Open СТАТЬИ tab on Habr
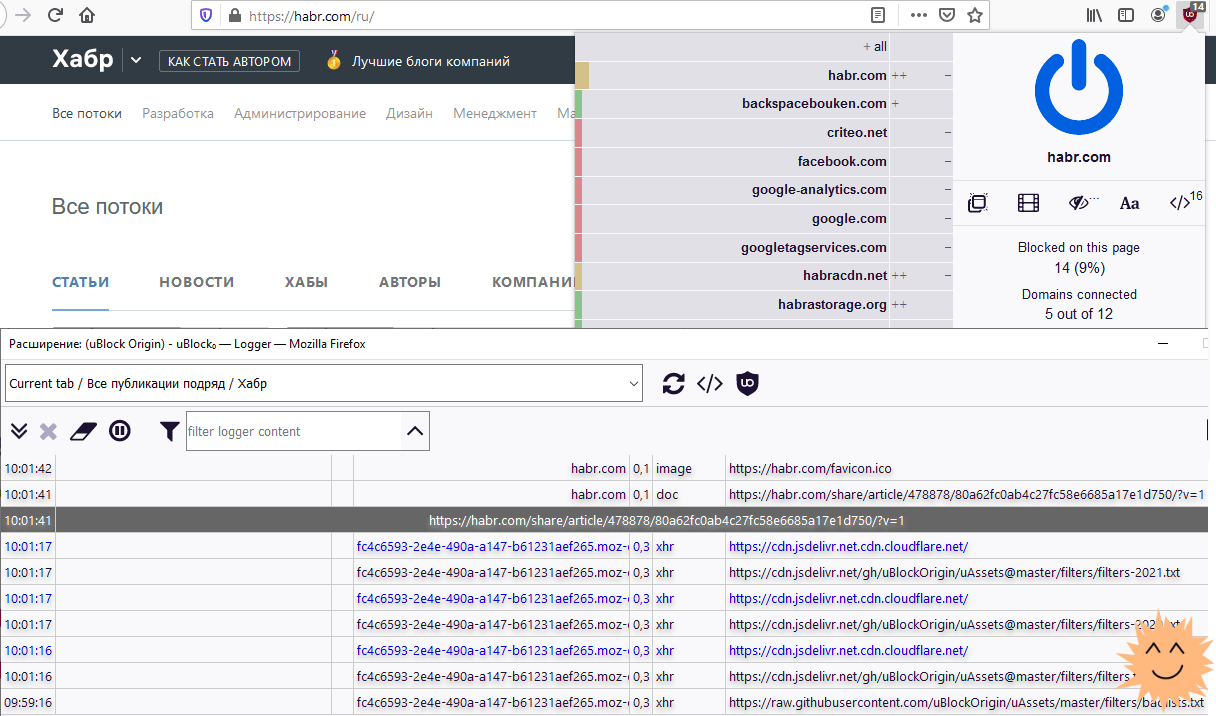 coord(80,282)
